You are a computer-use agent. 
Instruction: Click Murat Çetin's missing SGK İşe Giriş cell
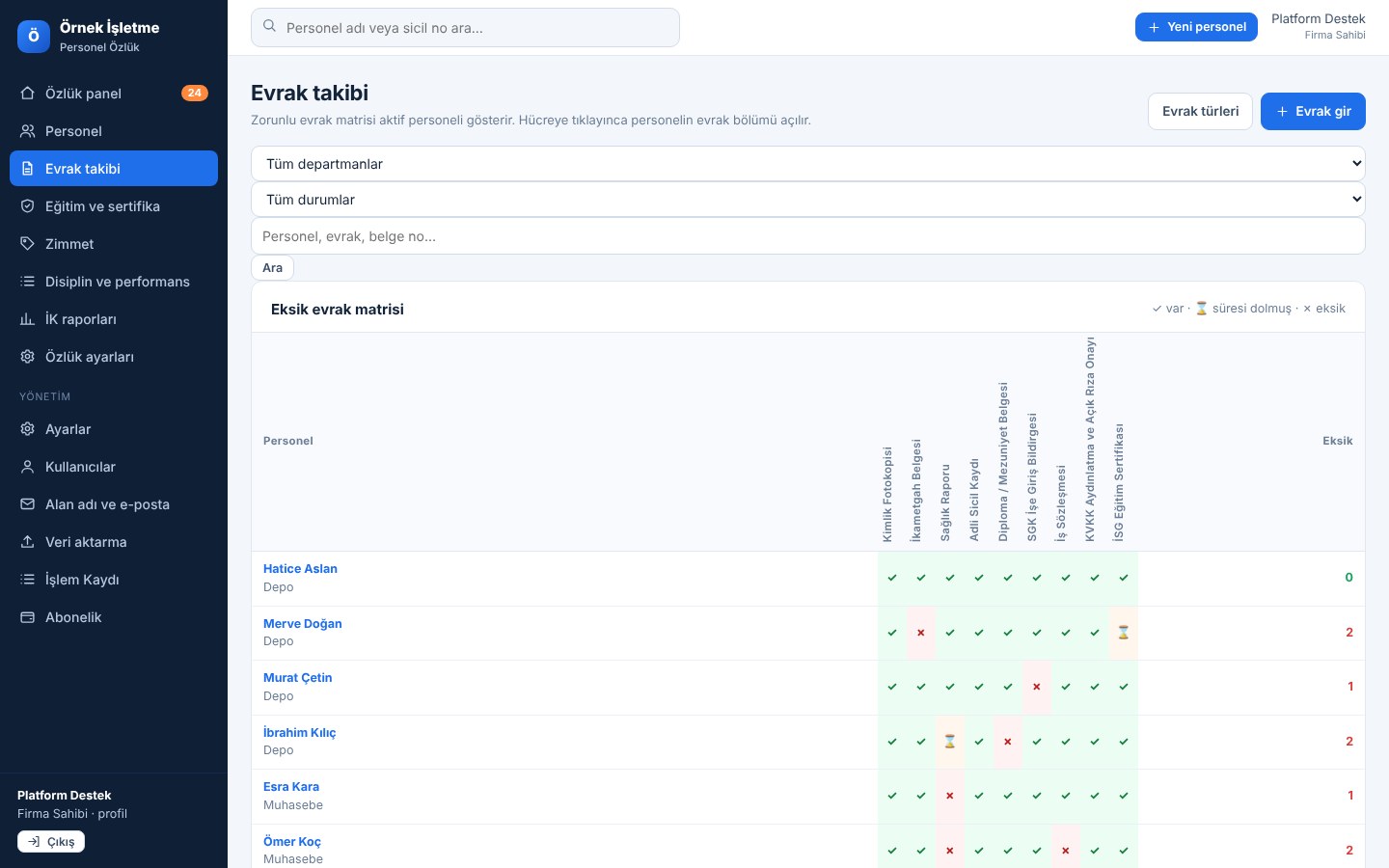[x=1037, y=688]
